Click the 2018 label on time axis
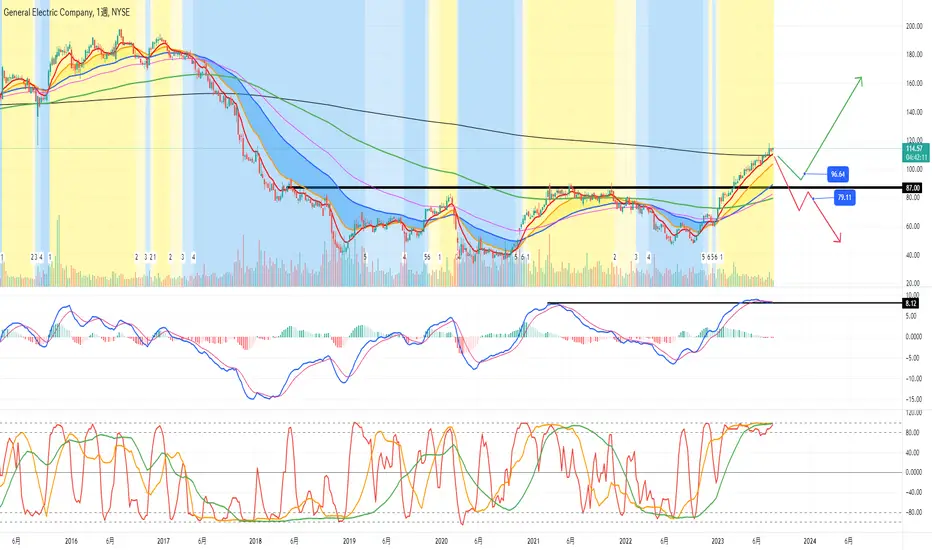The height and width of the screenshot is (550, 932). 256,541
